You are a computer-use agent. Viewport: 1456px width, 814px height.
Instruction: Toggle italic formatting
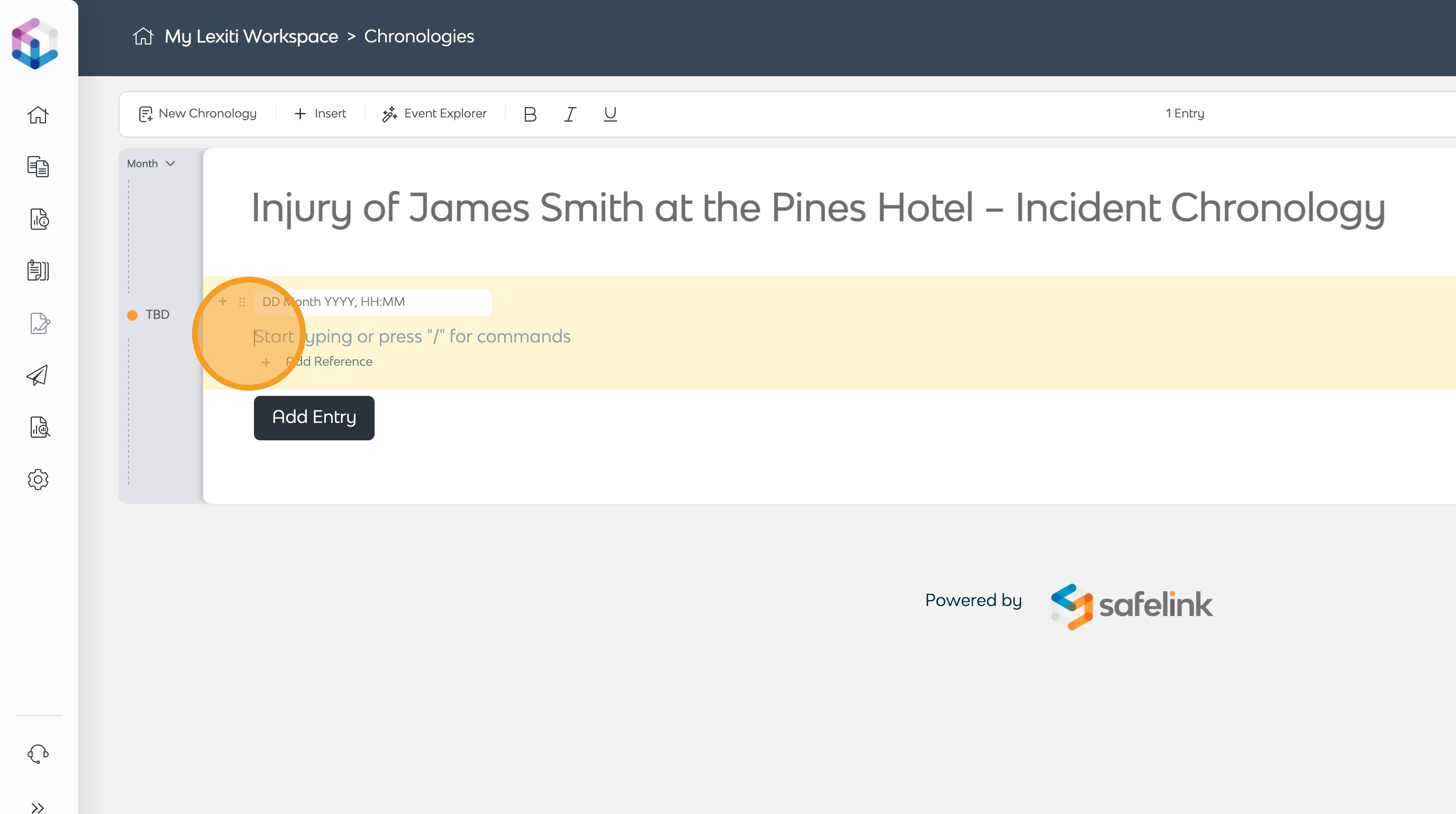570,114
